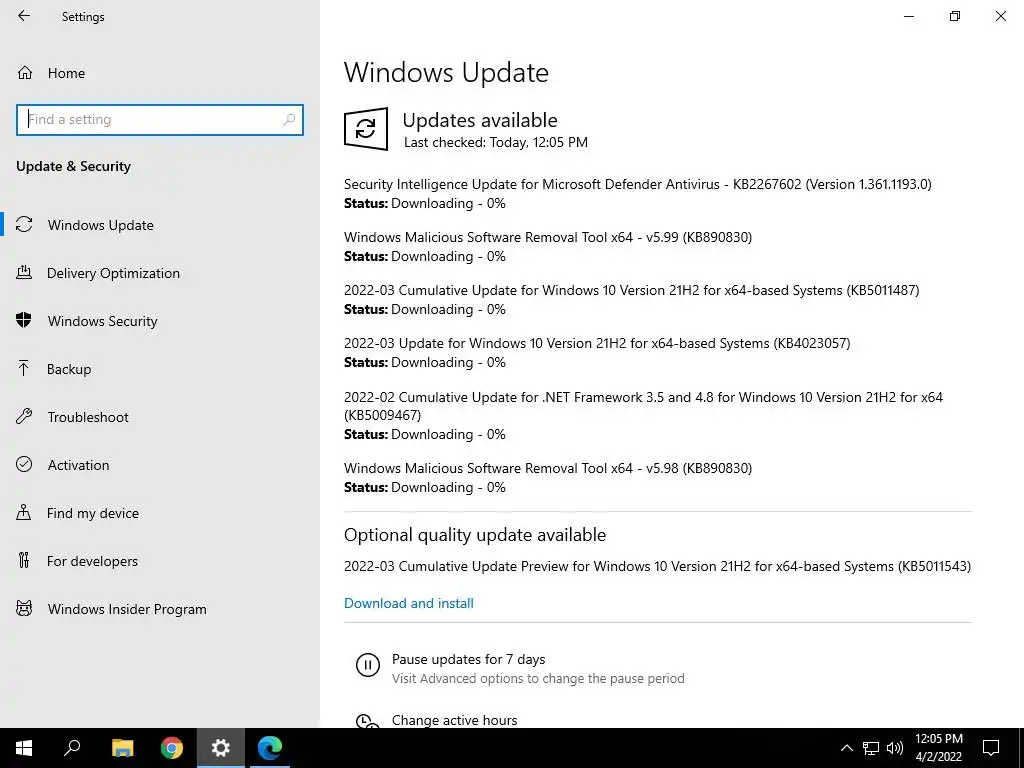Launch Microsoft Edge from the taskbar

[x=270, y=748]
